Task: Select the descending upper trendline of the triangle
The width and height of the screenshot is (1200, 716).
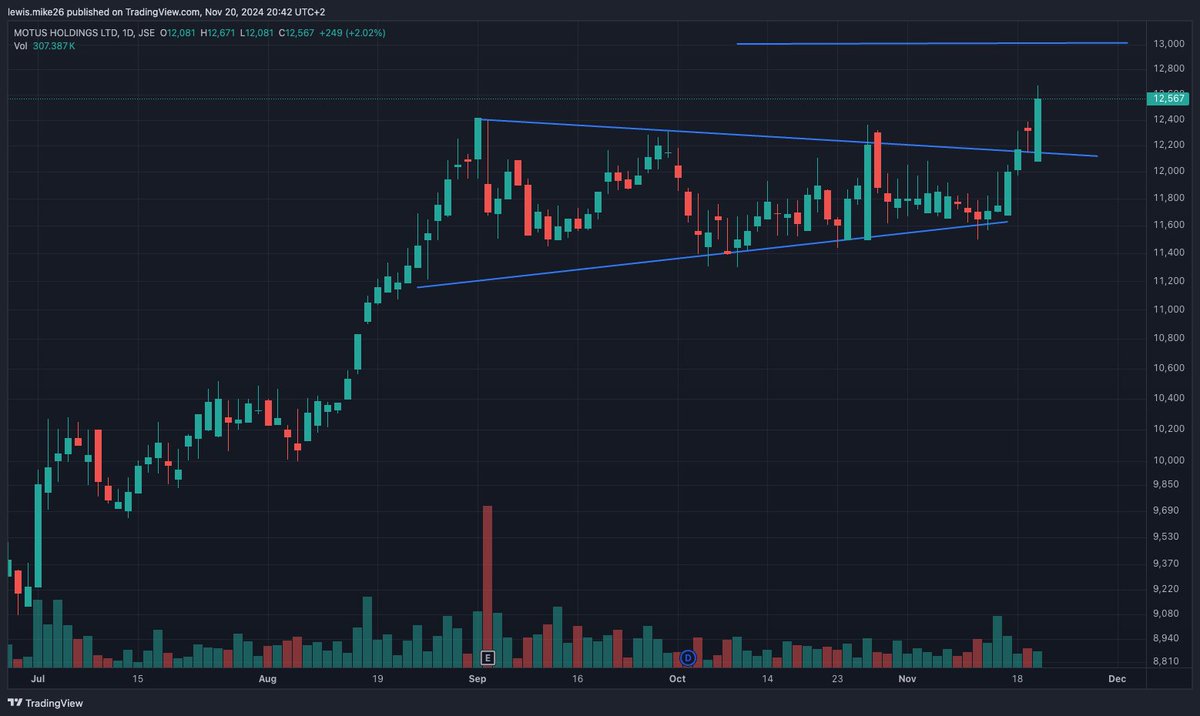Action: coord(787,138)
